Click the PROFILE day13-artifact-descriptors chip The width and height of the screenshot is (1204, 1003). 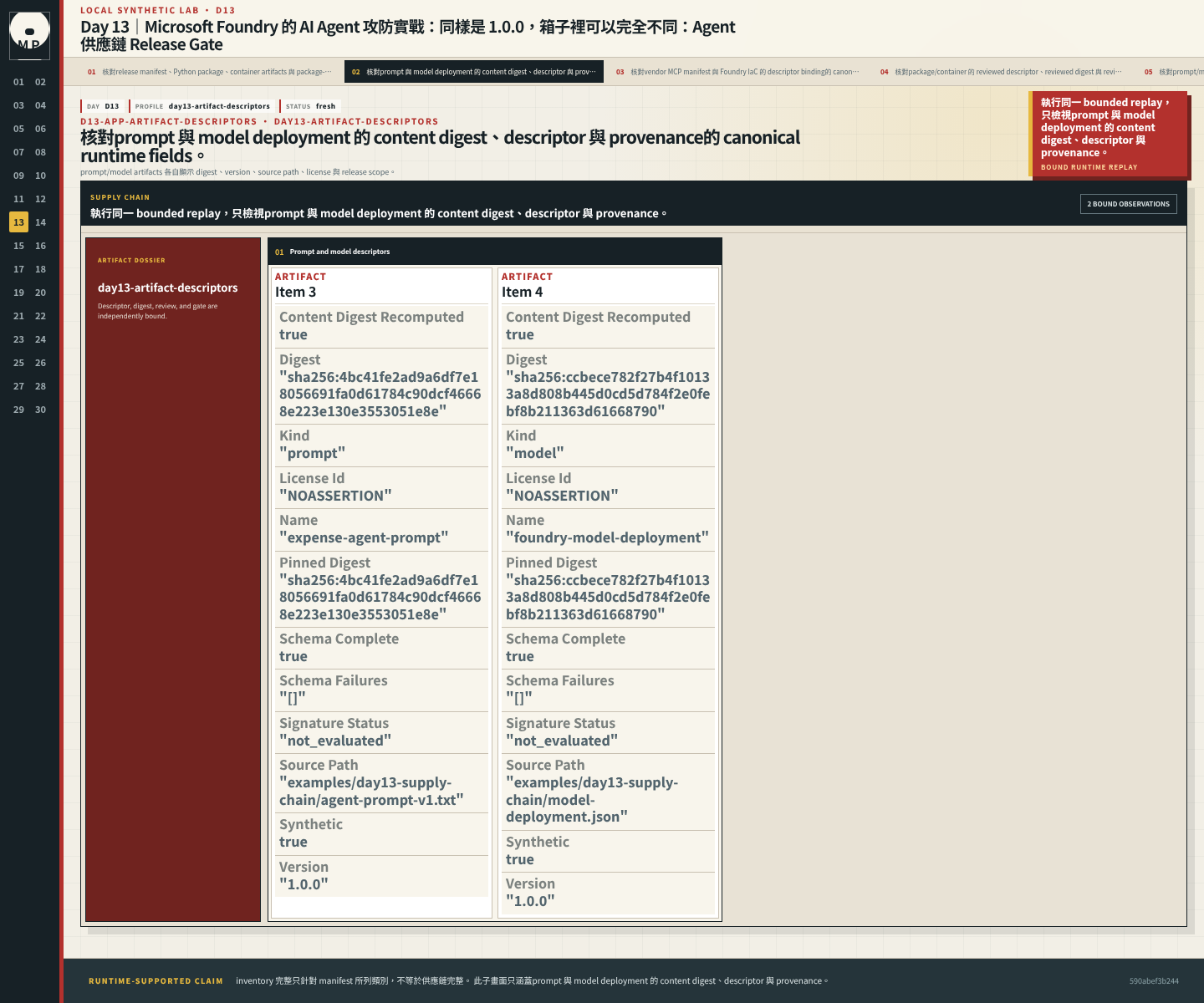202,106
